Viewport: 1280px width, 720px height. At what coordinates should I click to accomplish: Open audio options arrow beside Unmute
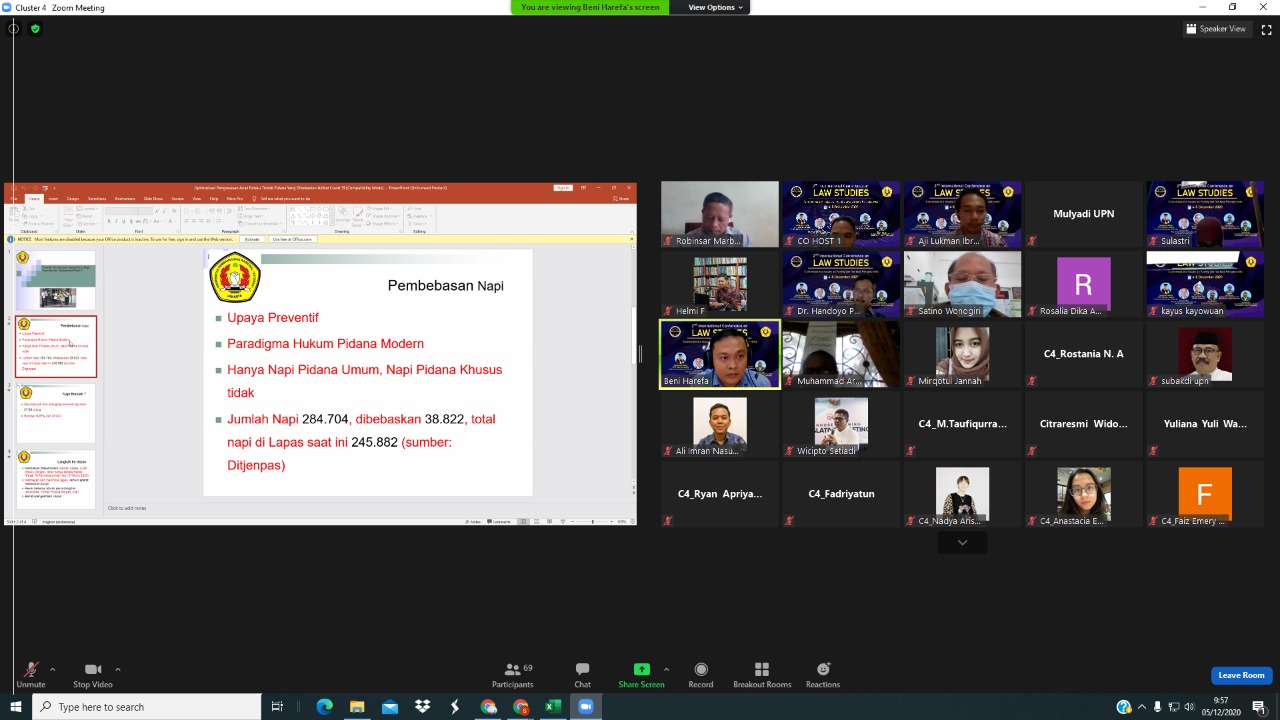click(52, 669)
